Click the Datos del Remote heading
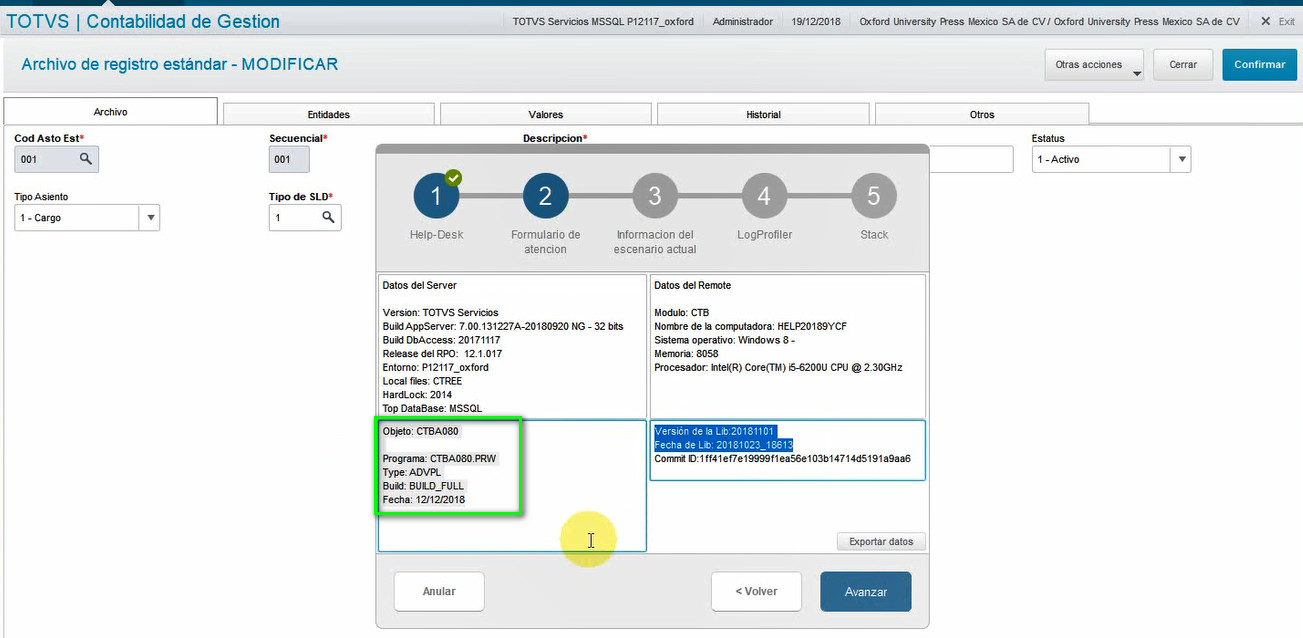This screenshot has width=1303, height=638. [x=692, y=286]
